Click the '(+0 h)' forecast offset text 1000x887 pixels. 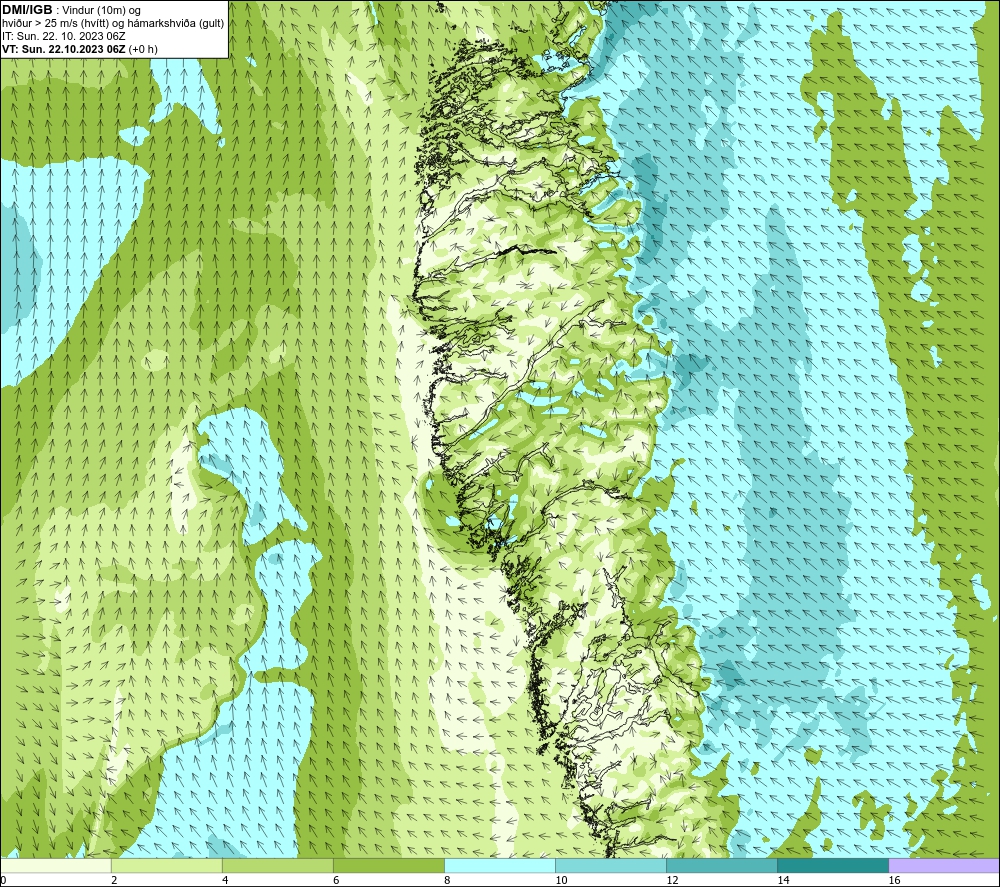(x=143, y=49)
